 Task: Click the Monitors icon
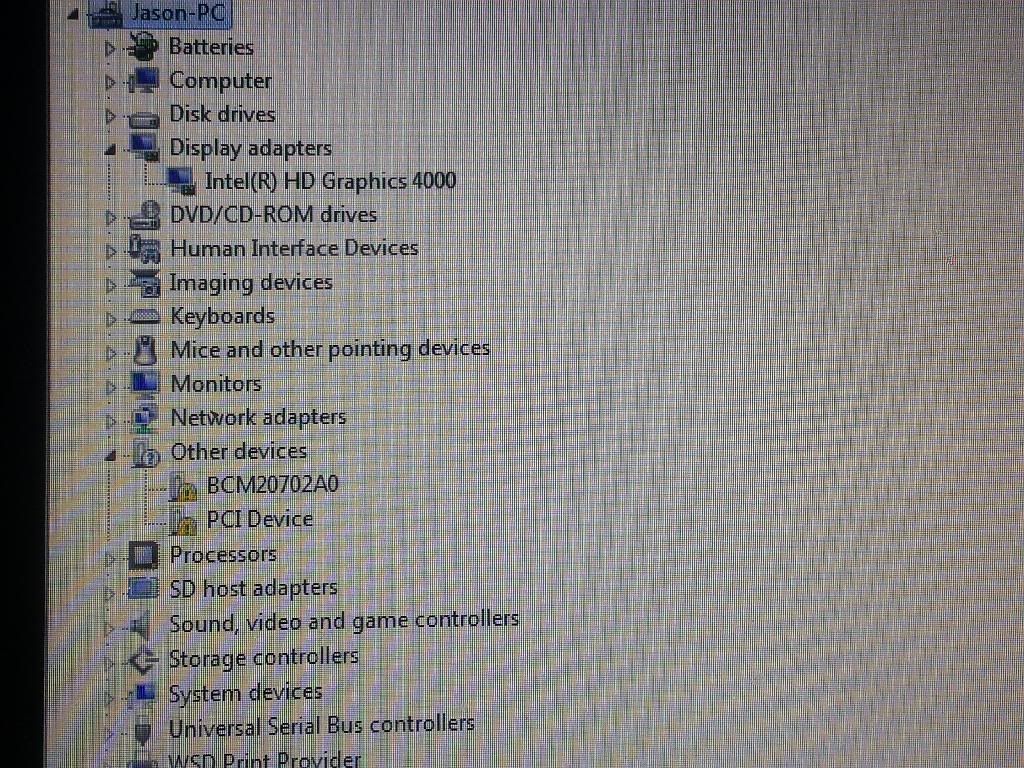pyautogui.click(x=144, y=384)
